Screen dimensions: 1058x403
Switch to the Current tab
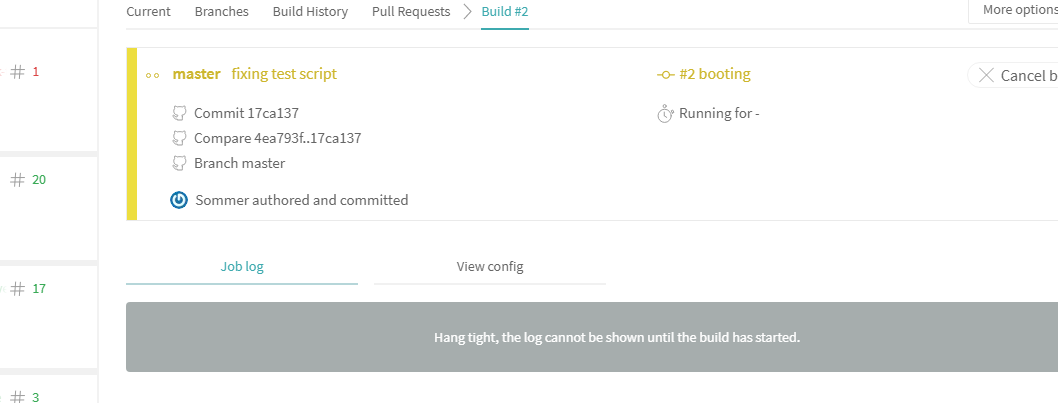click(x=148, y=12)
